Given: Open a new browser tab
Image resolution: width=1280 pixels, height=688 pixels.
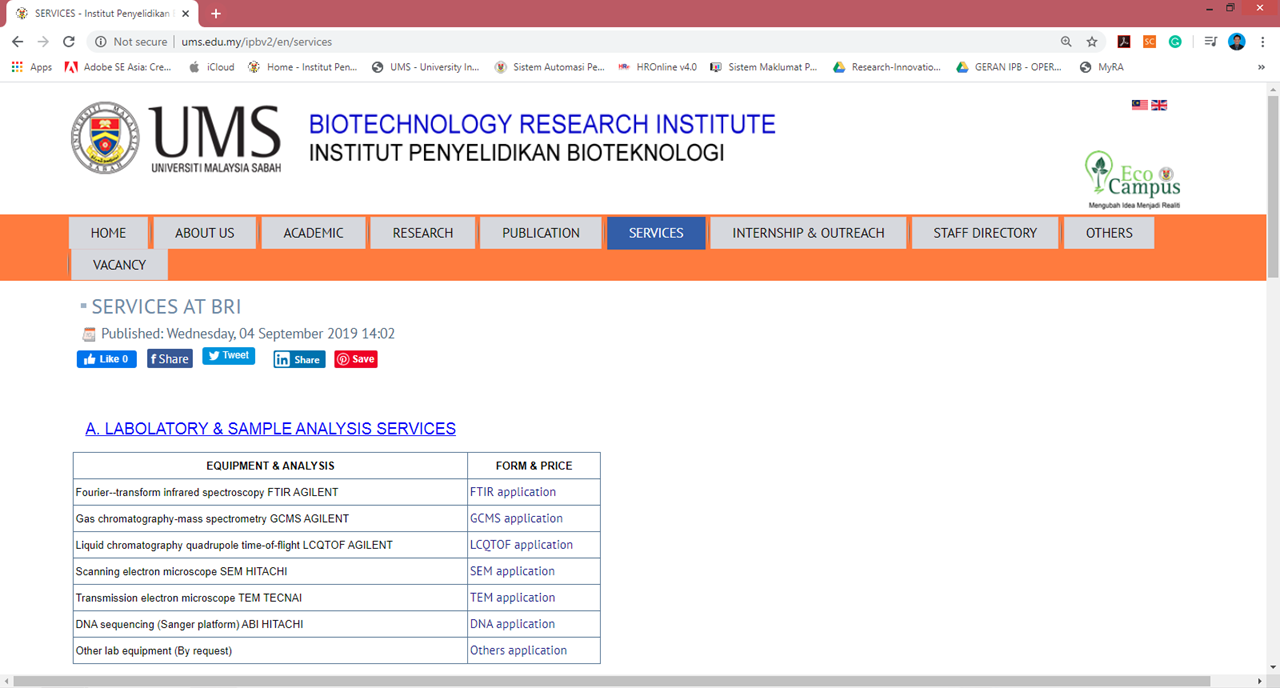Looking at the screenshot, I should coord(216,14).
